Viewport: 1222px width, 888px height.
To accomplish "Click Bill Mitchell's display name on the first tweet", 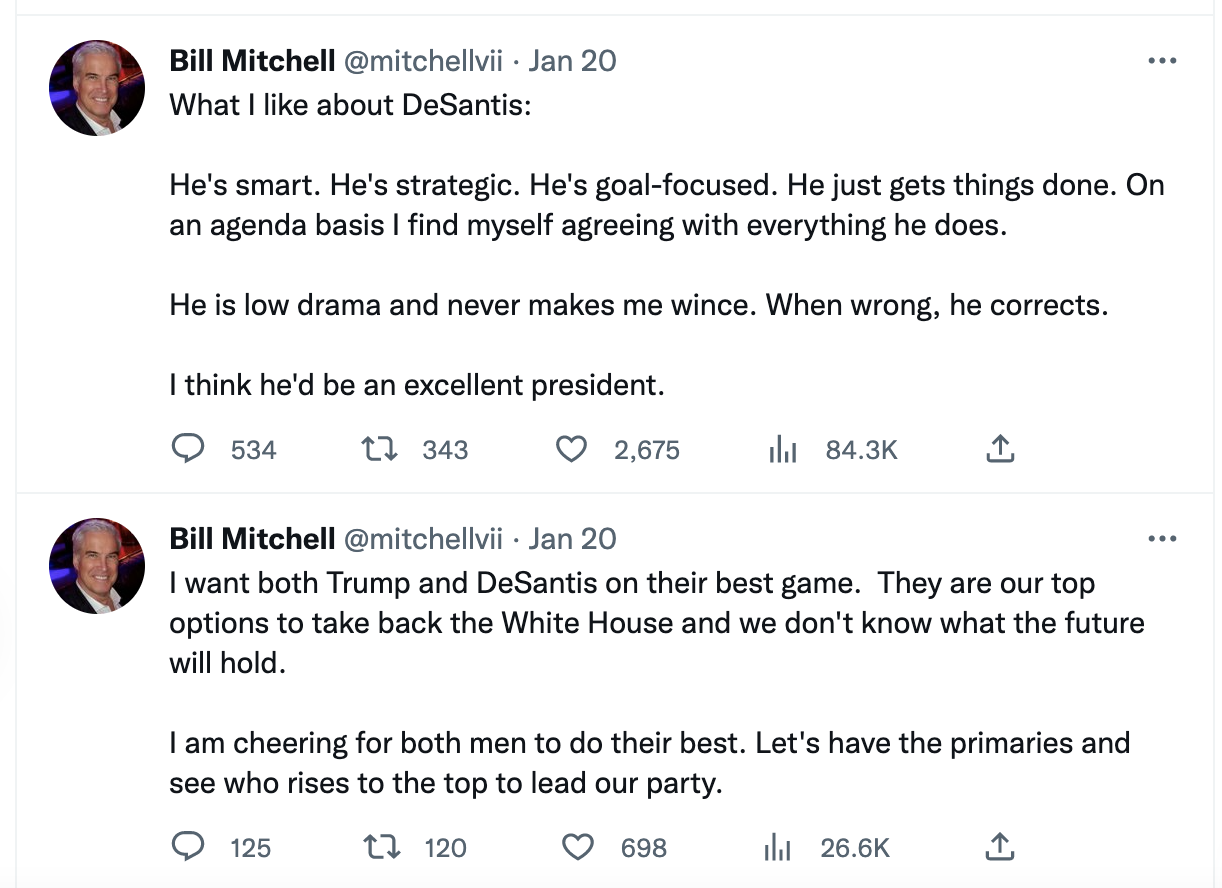I will click(251, 60).
